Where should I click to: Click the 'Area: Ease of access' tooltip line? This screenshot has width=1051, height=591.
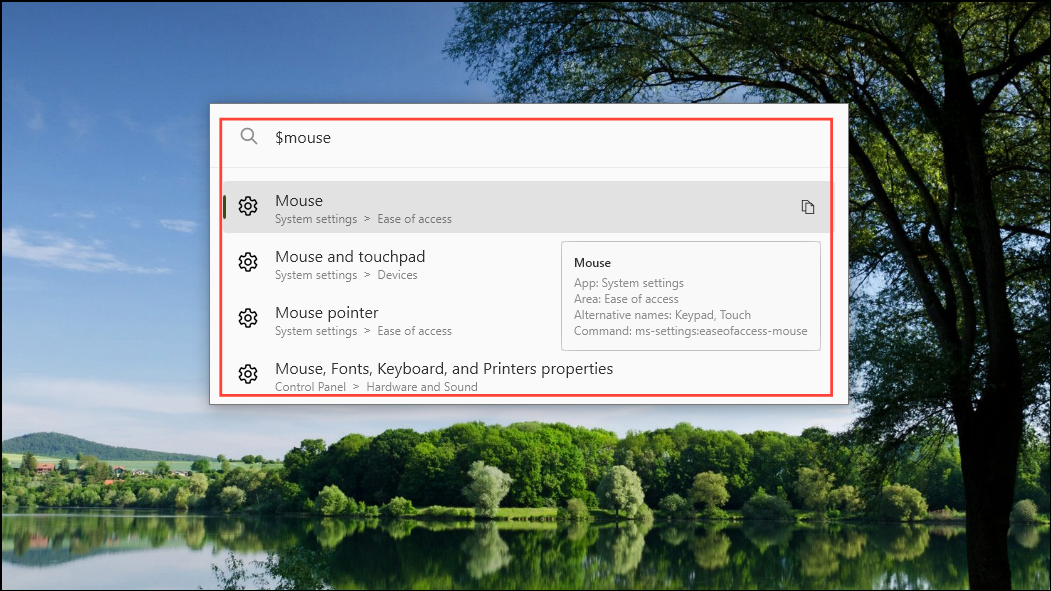point(626,299)
